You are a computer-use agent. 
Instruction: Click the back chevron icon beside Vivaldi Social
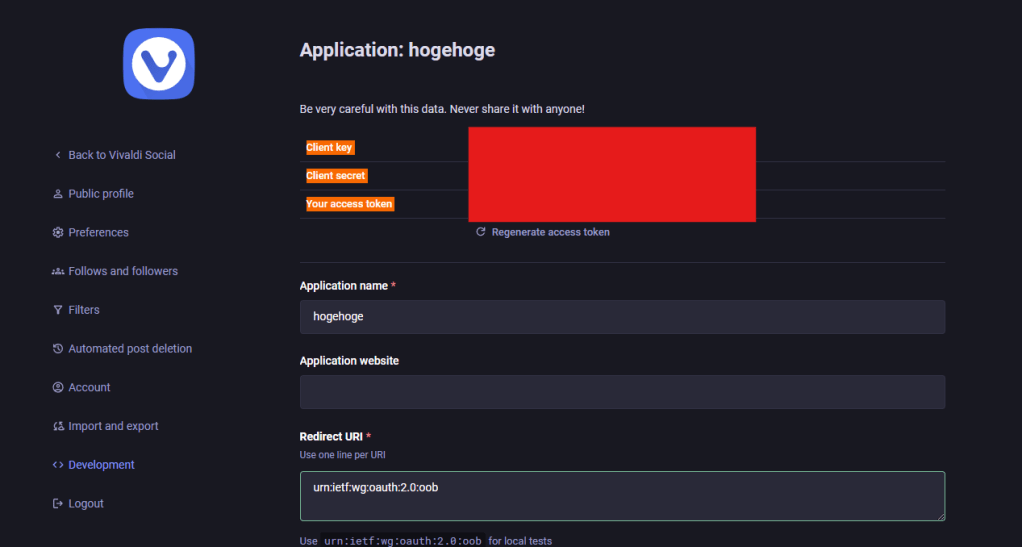point(58,155)
